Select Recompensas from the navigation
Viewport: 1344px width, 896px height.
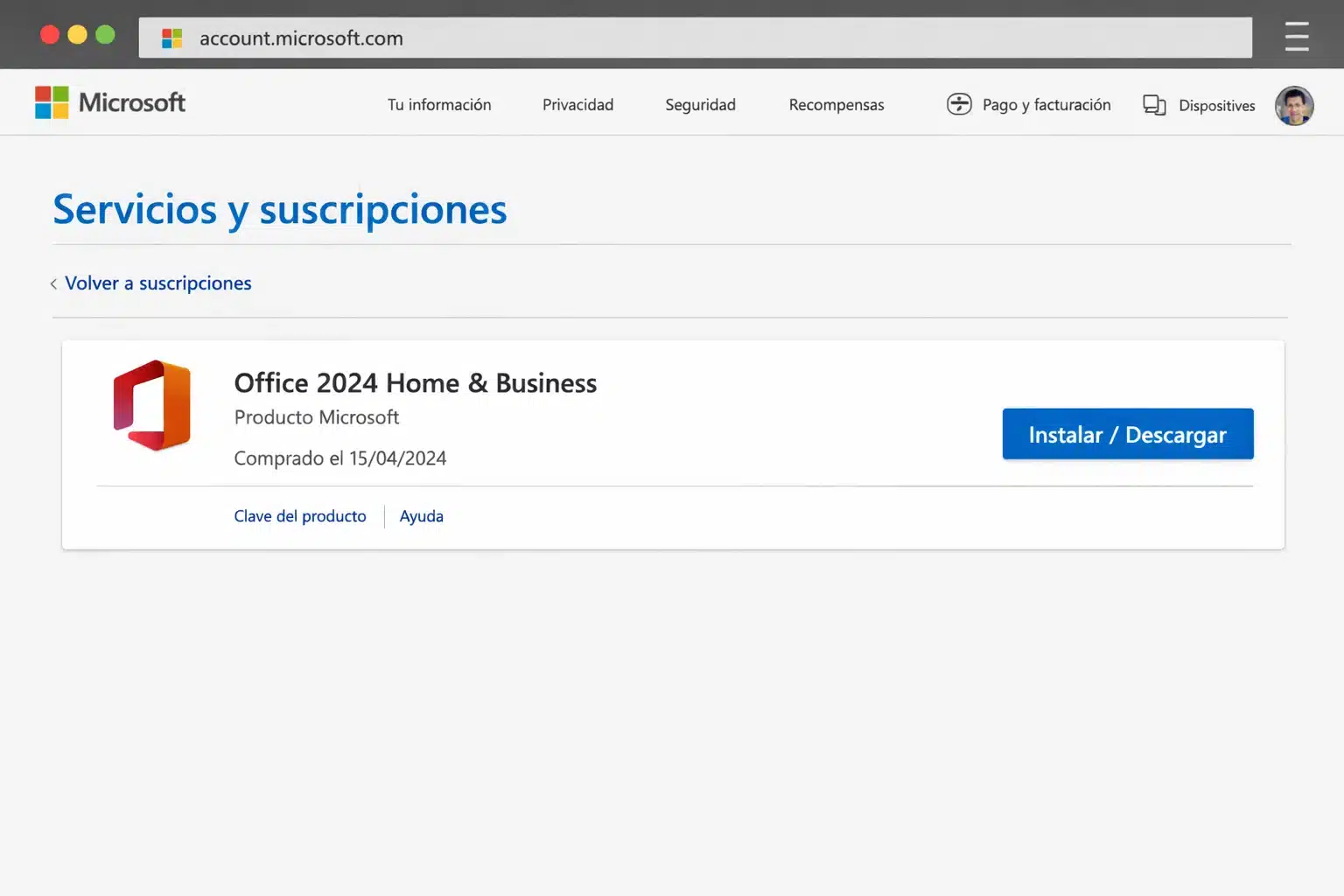pos(836,104)
